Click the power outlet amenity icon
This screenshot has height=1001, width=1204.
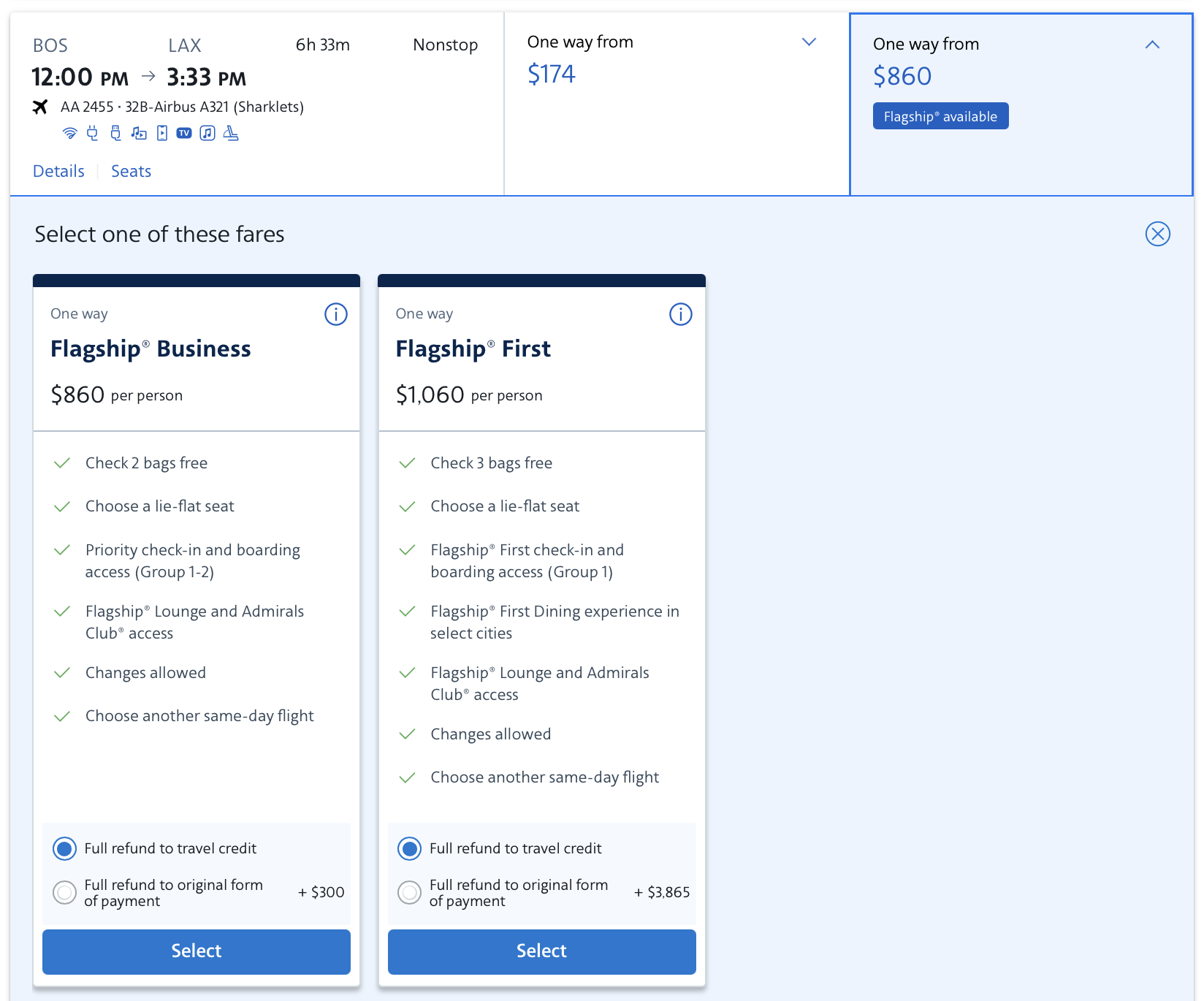pyautogui.click(x=92, y=133)
